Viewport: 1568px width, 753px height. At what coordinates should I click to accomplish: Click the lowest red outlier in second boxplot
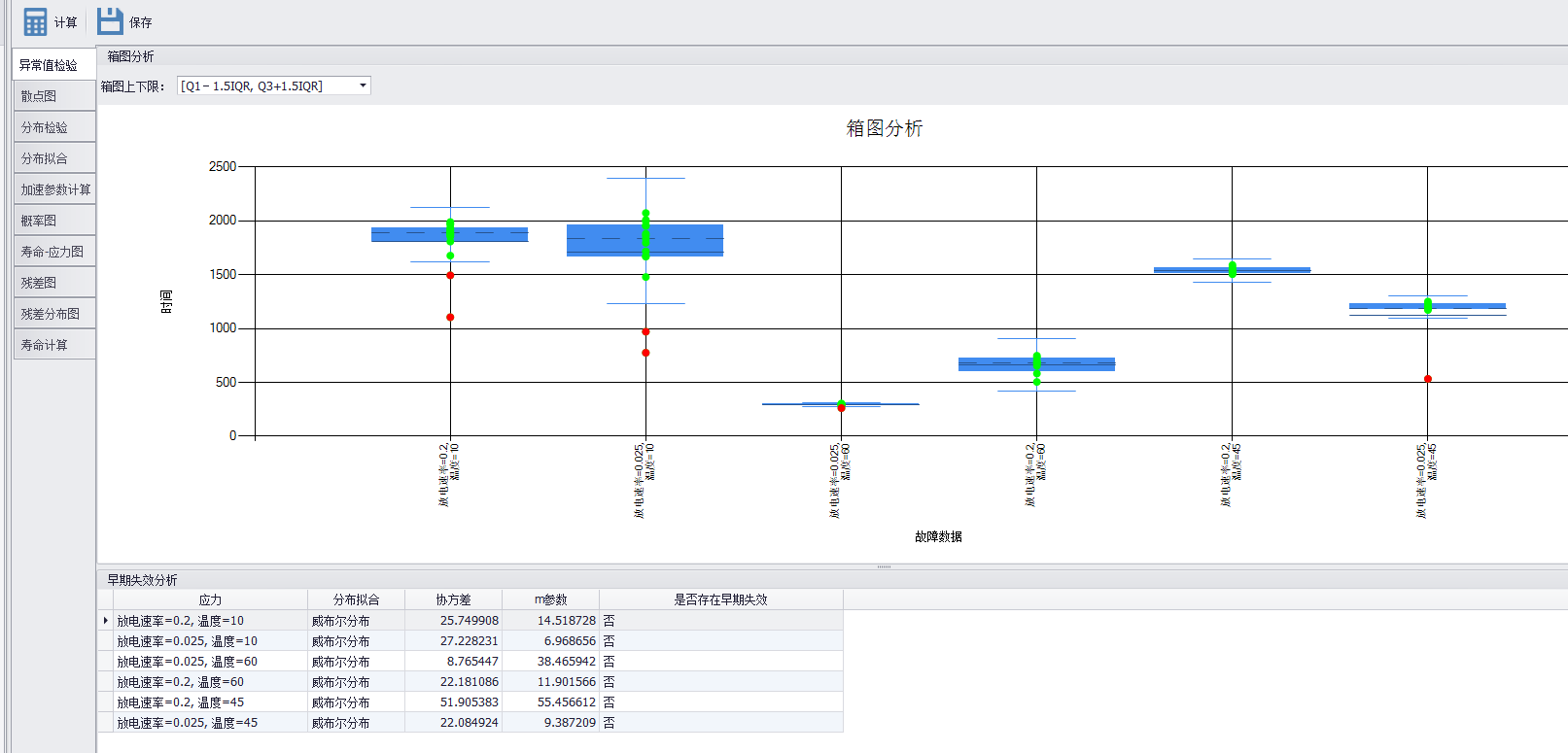645,353
